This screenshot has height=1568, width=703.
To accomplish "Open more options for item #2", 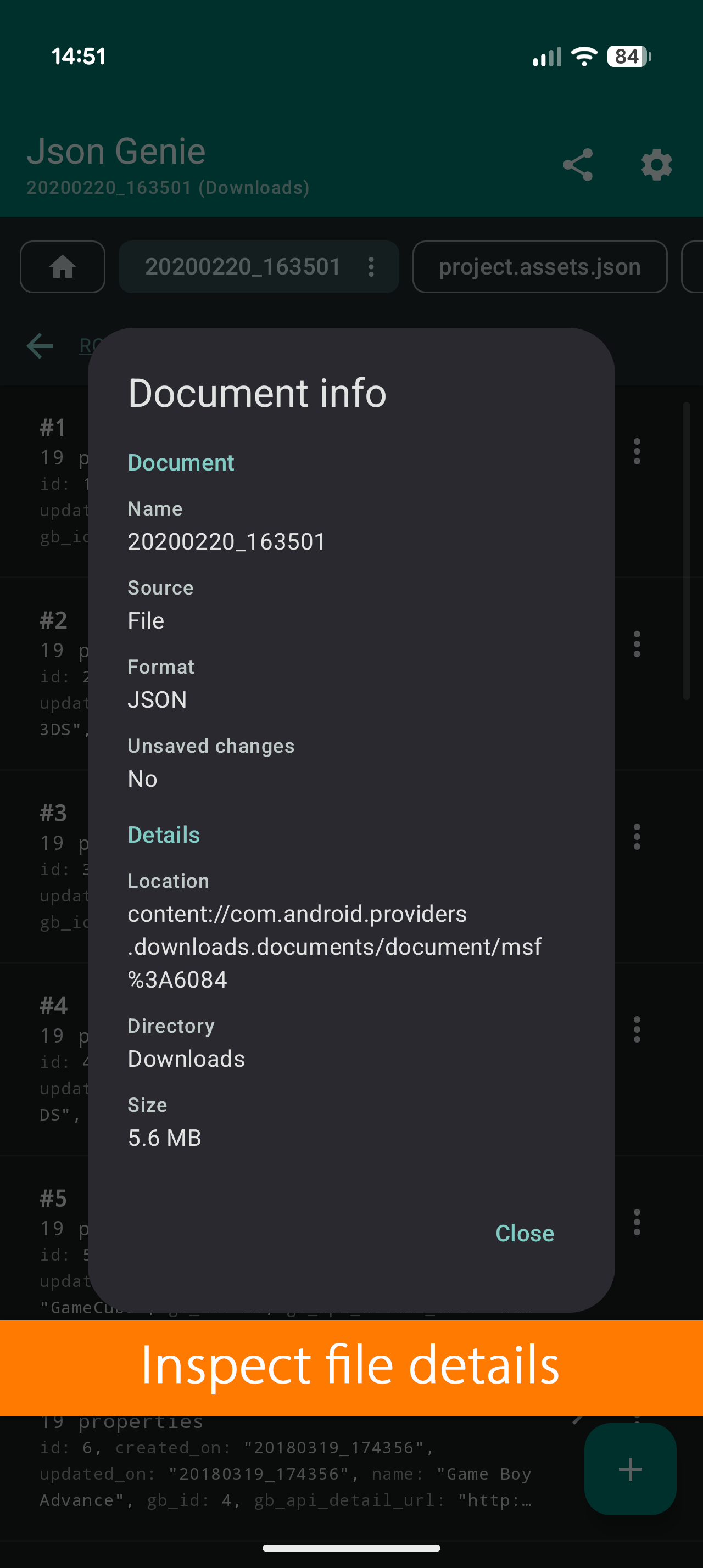I will point(637,644).
